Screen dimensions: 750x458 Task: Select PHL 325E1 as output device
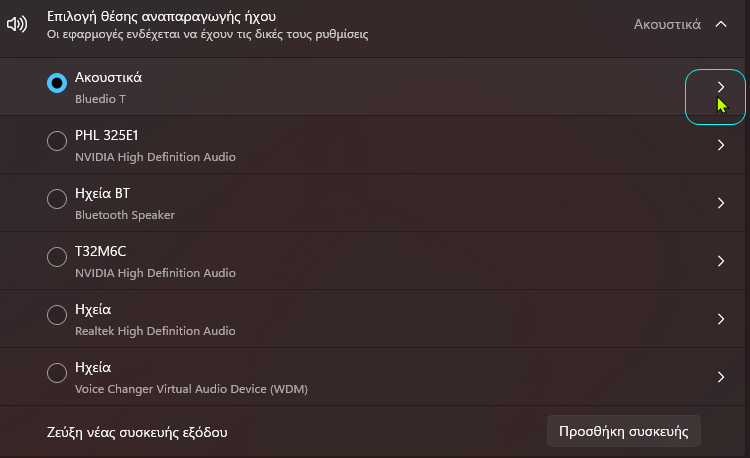pos(57,141)
